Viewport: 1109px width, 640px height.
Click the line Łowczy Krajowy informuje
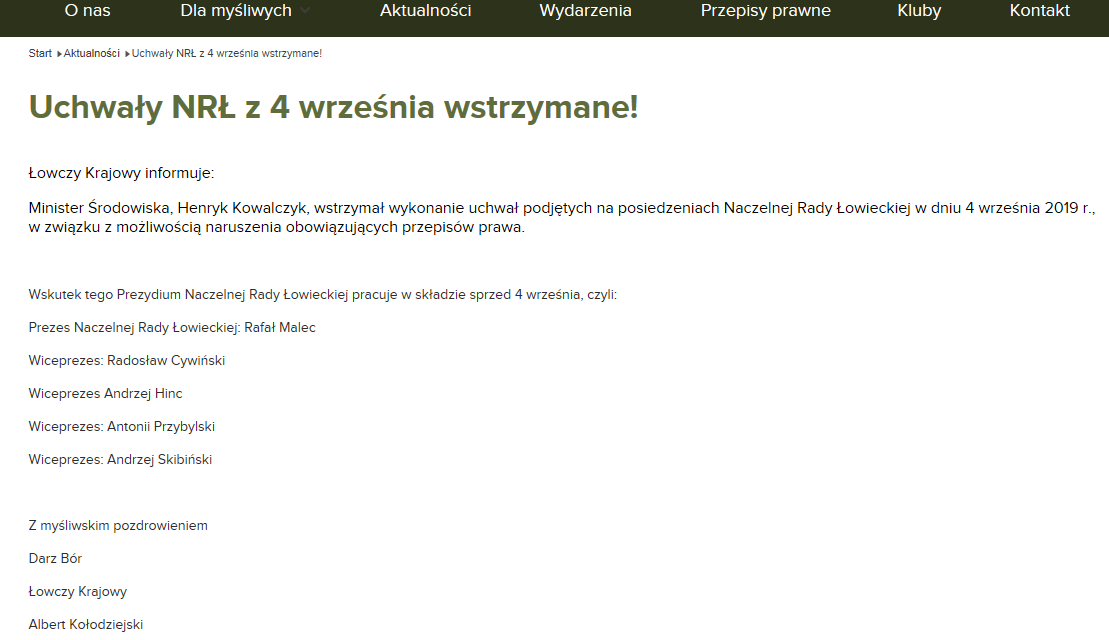pos(121,173)
